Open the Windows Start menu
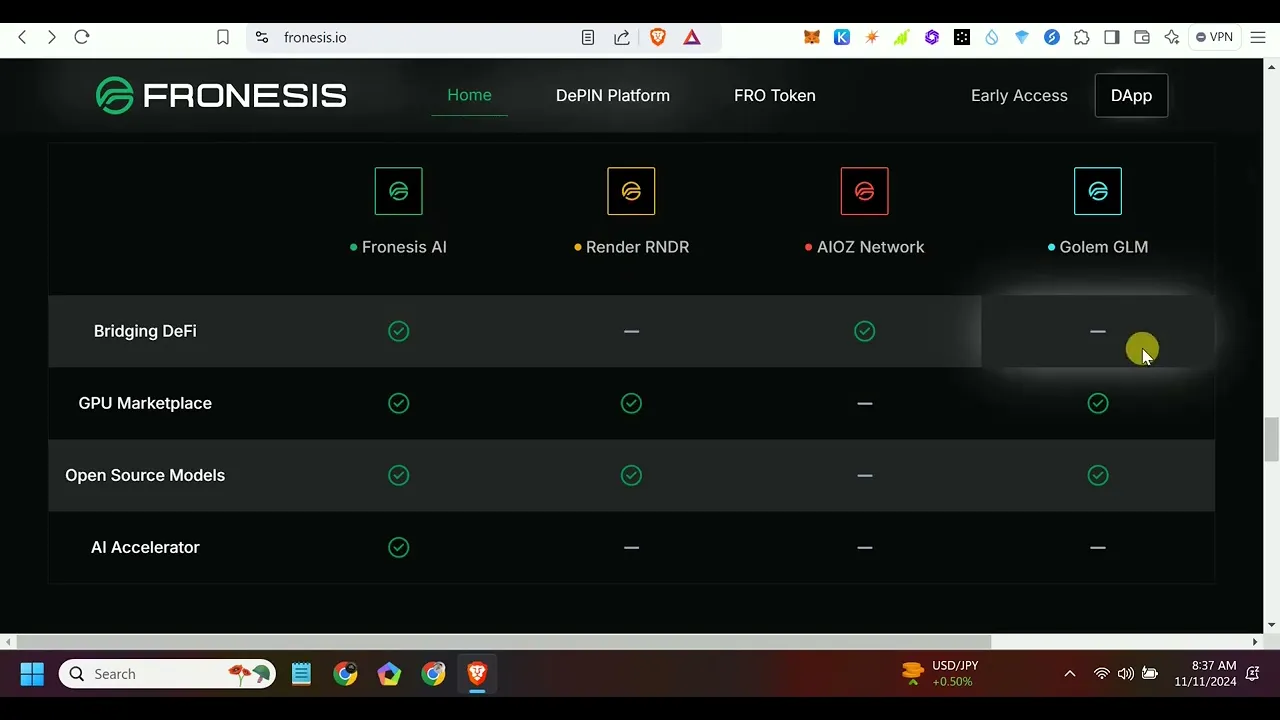This screenshot has height=720, width=1280. click(x=32, y=674)
